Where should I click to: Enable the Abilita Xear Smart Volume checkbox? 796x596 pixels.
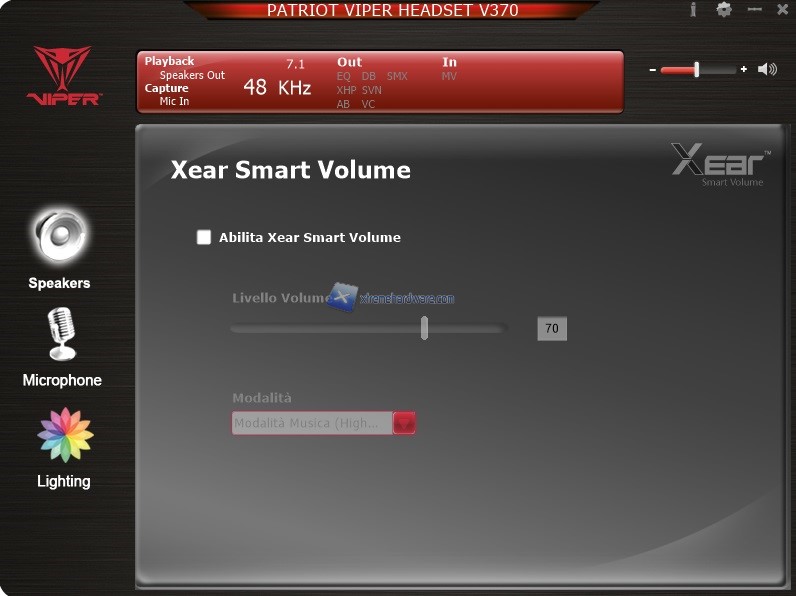[204, 238]
